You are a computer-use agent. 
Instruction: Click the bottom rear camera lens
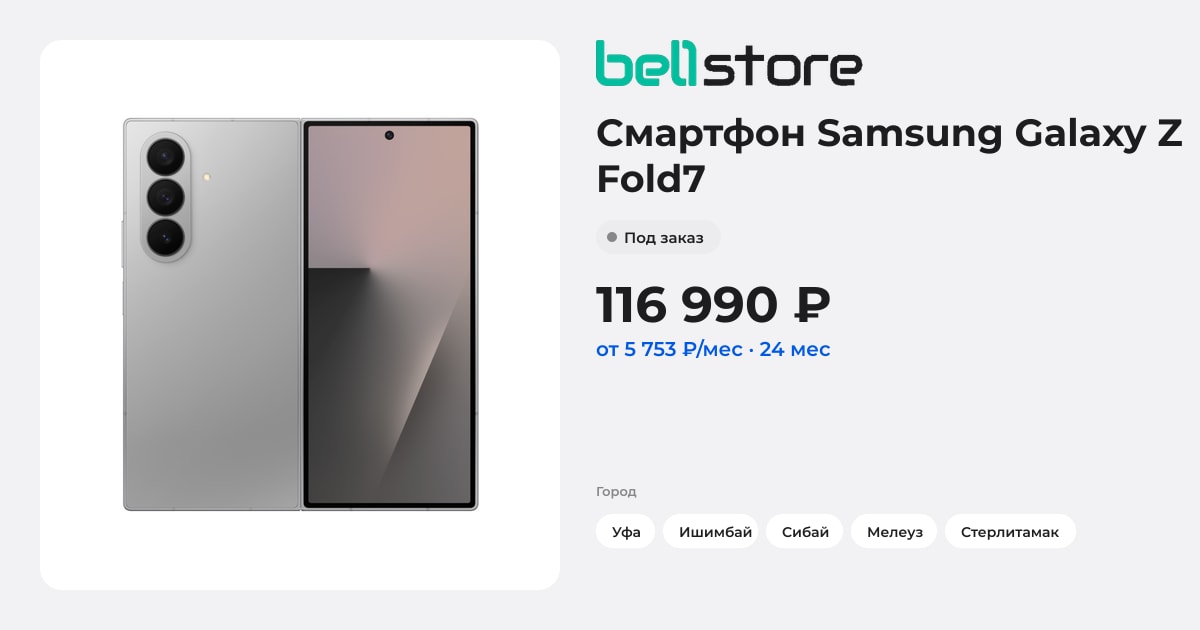point(165,237)
